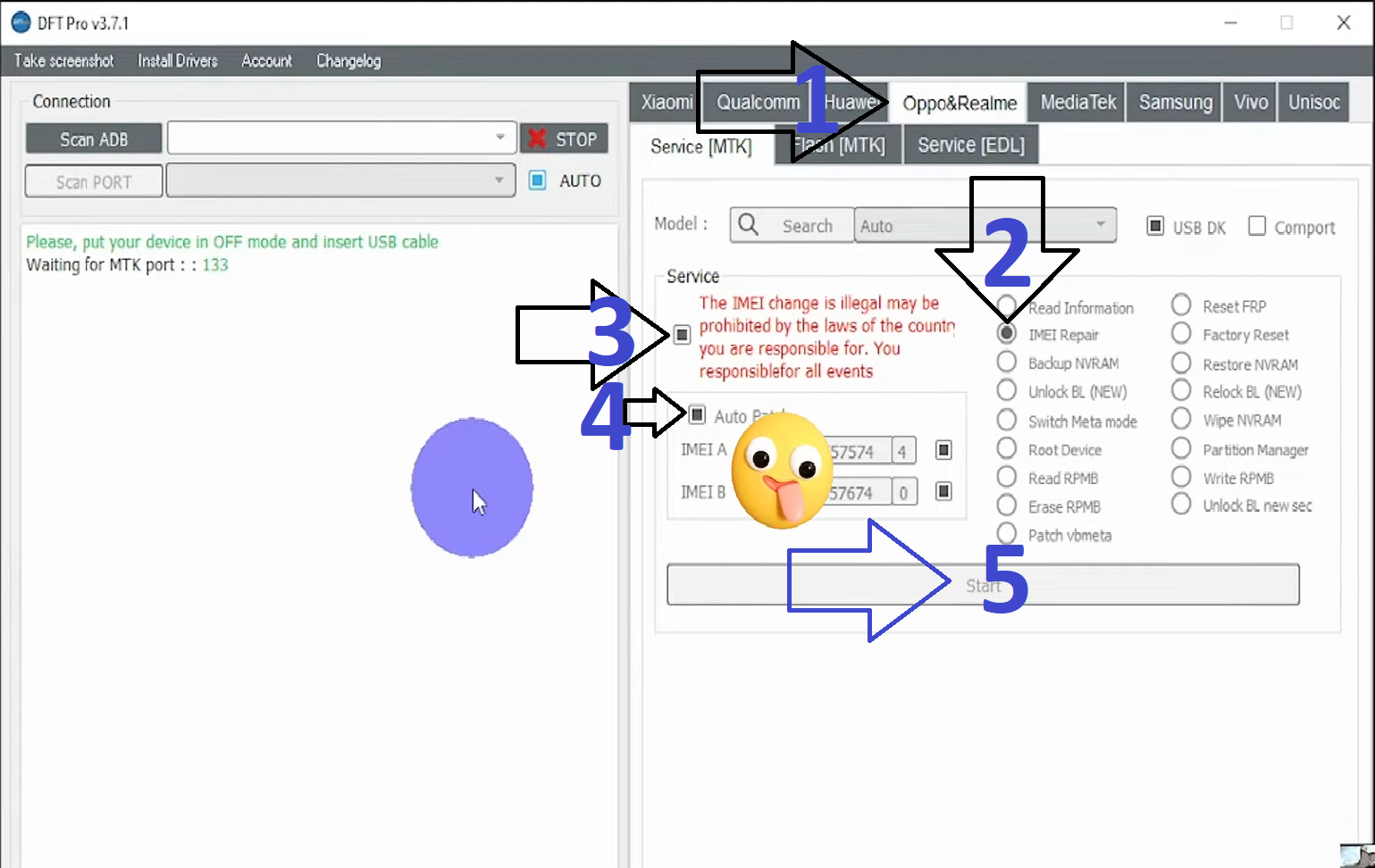Switch to the Qualcomm tab

pyautogui.click(x=758, y=102)
